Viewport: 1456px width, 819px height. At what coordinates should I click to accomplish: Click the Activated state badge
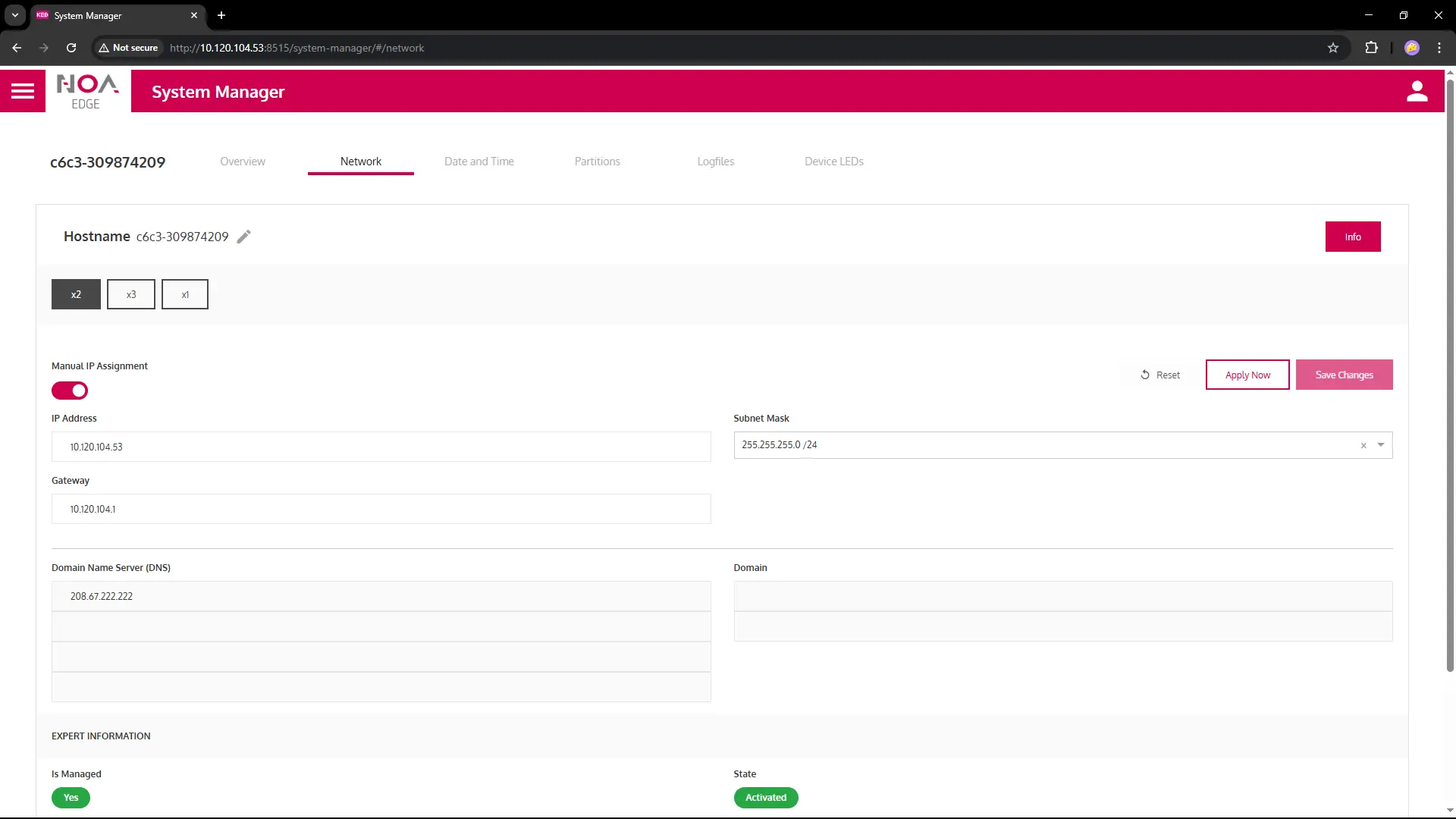(766, 798)
